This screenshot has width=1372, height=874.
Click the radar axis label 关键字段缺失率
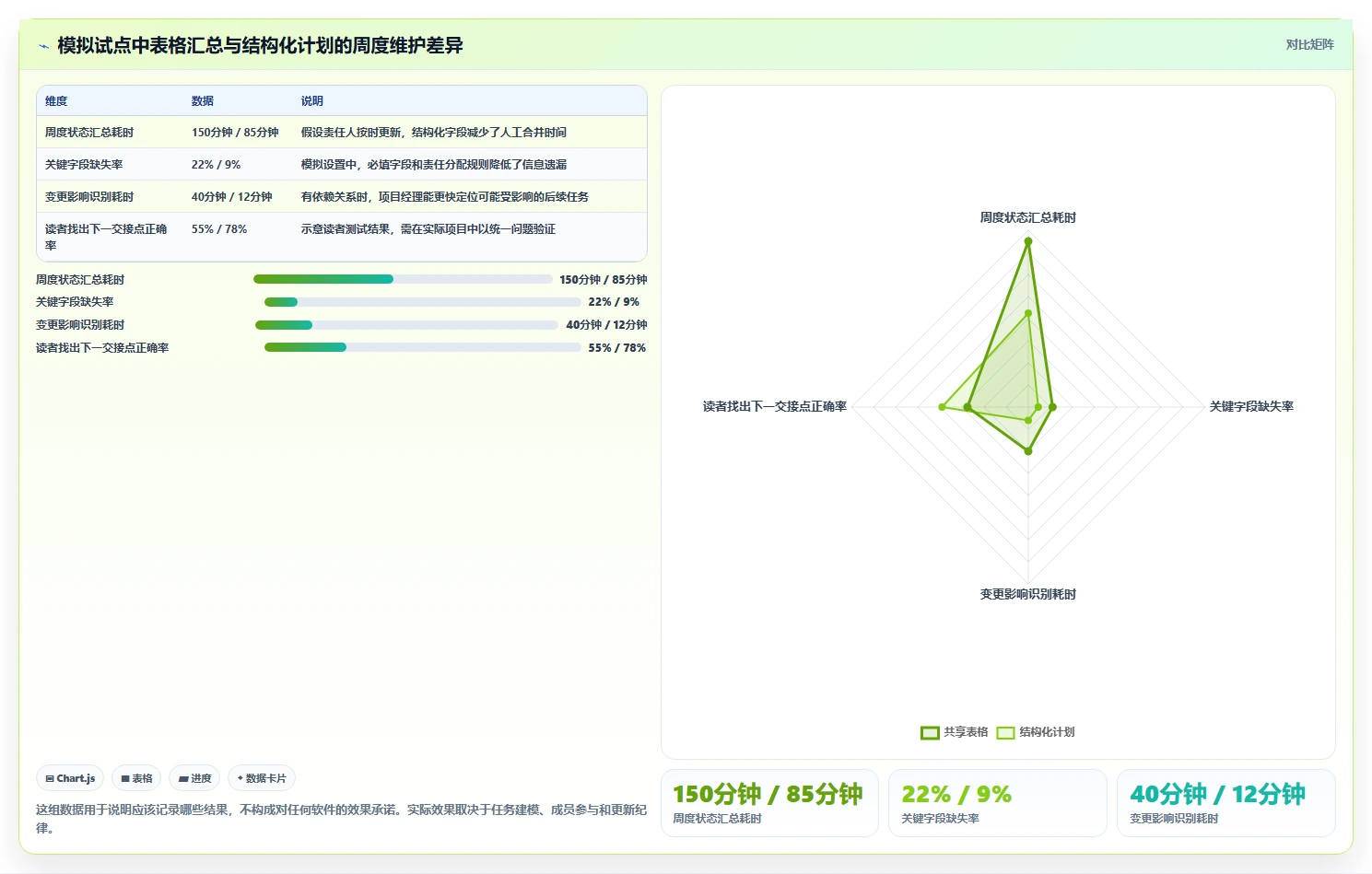[x=1251, y=406]
